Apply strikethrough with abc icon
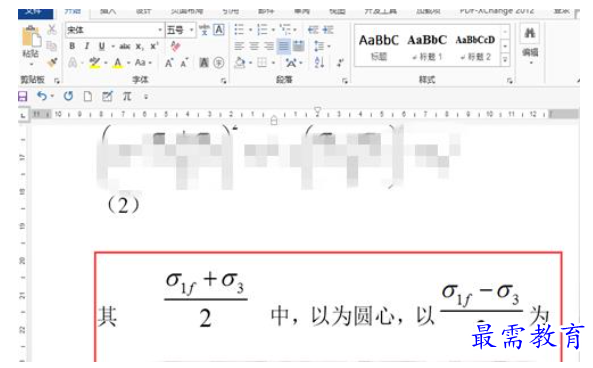 tap(125, 47)
